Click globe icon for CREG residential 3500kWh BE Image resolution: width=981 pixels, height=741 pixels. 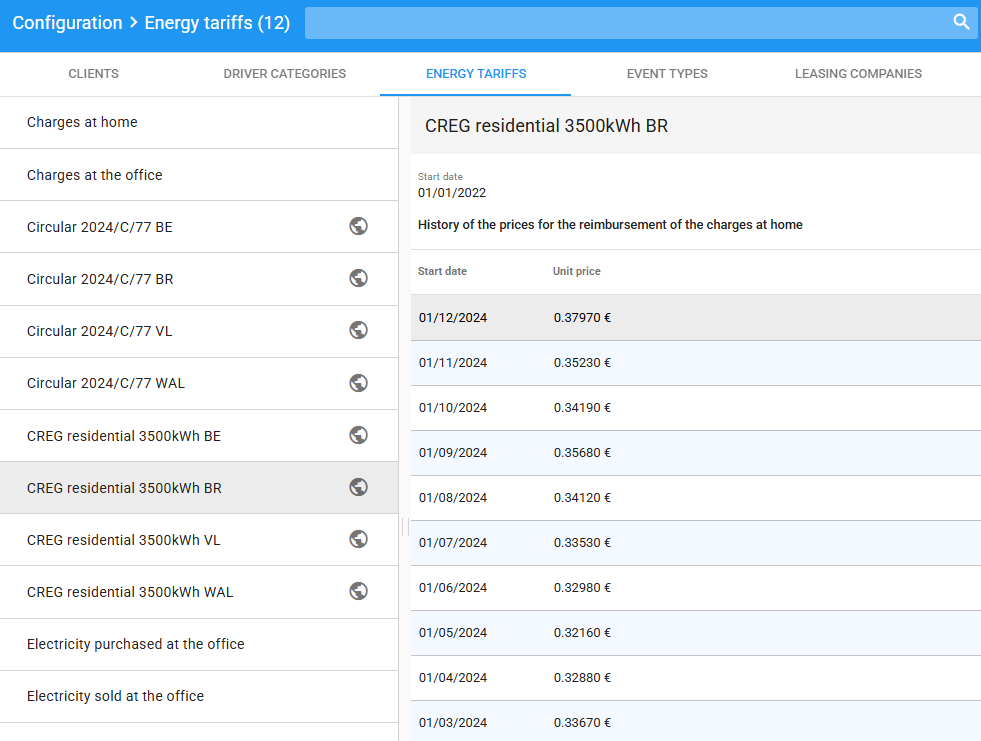[358, 435]
